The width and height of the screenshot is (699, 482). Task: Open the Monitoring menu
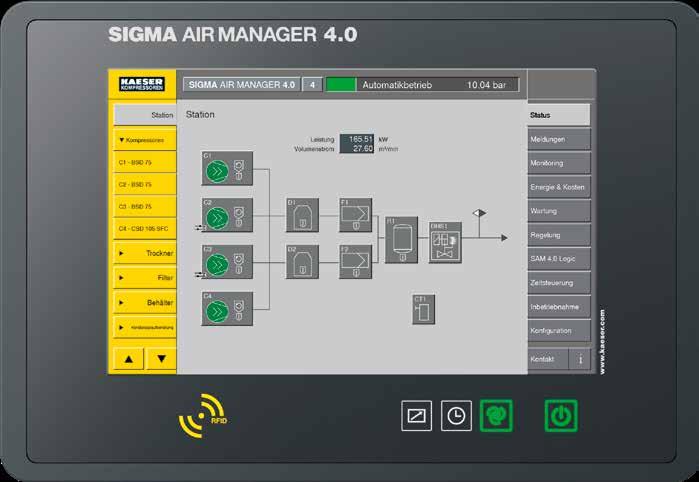tap(559, 163)
